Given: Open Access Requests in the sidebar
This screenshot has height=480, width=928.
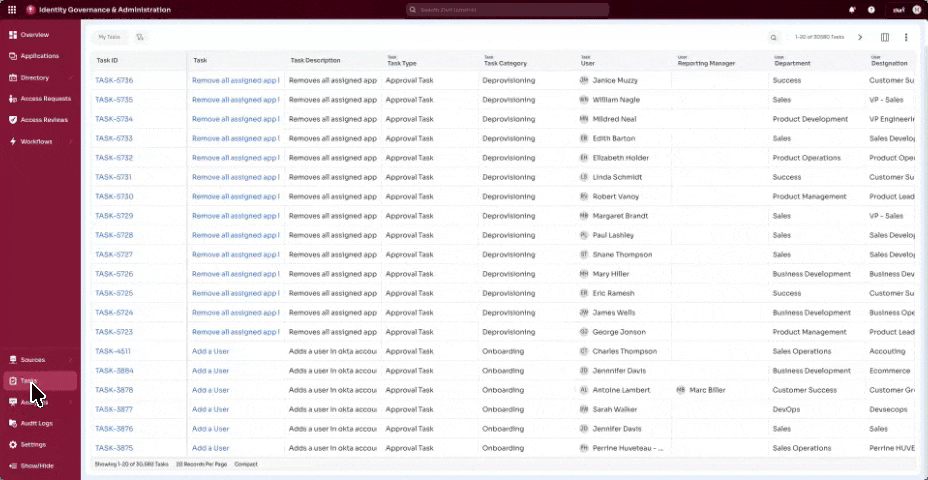Looking at the screenshot, I should pyautogui.click(x=46, y=99).
